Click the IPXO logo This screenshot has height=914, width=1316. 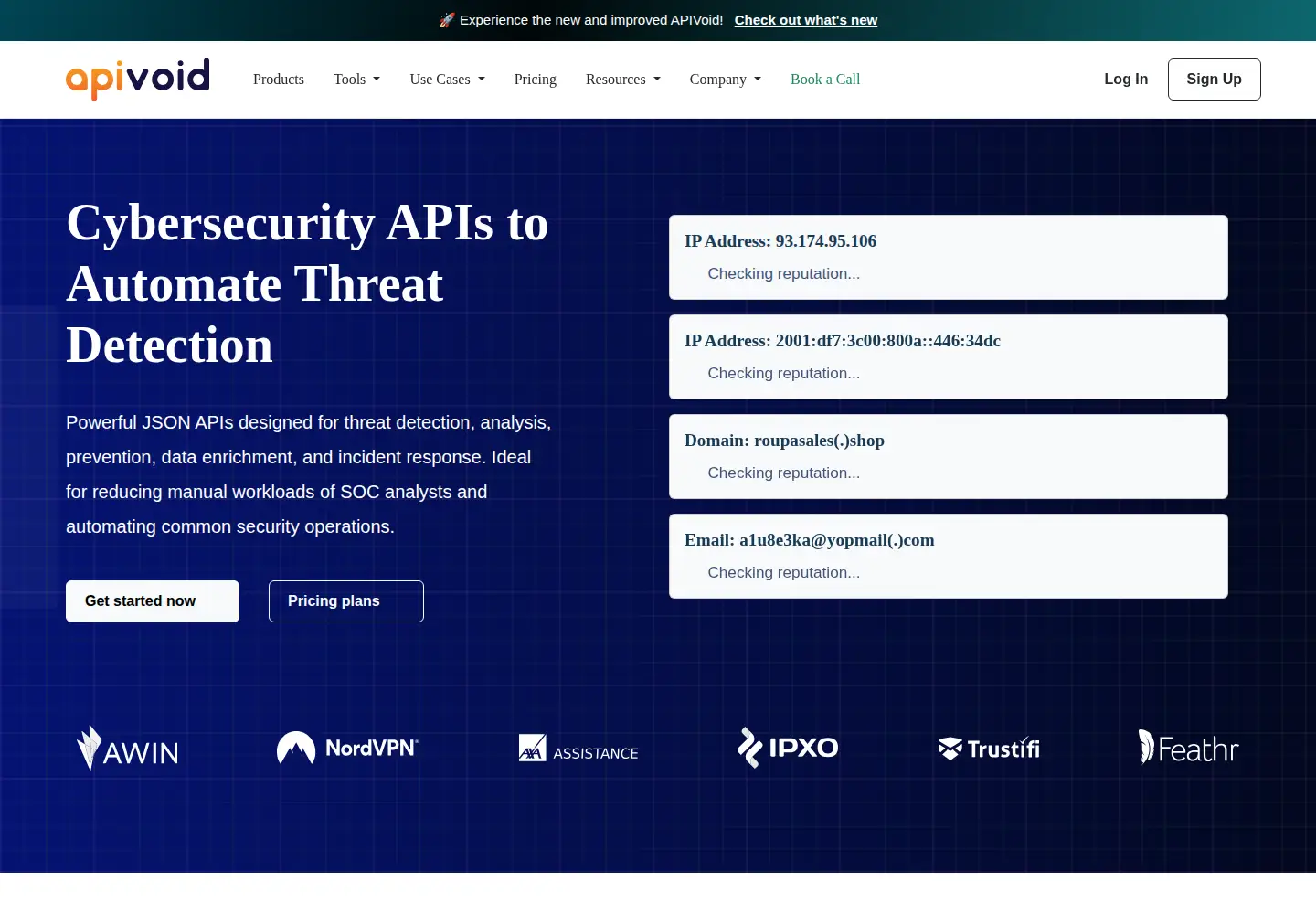[x=788, y=748]
